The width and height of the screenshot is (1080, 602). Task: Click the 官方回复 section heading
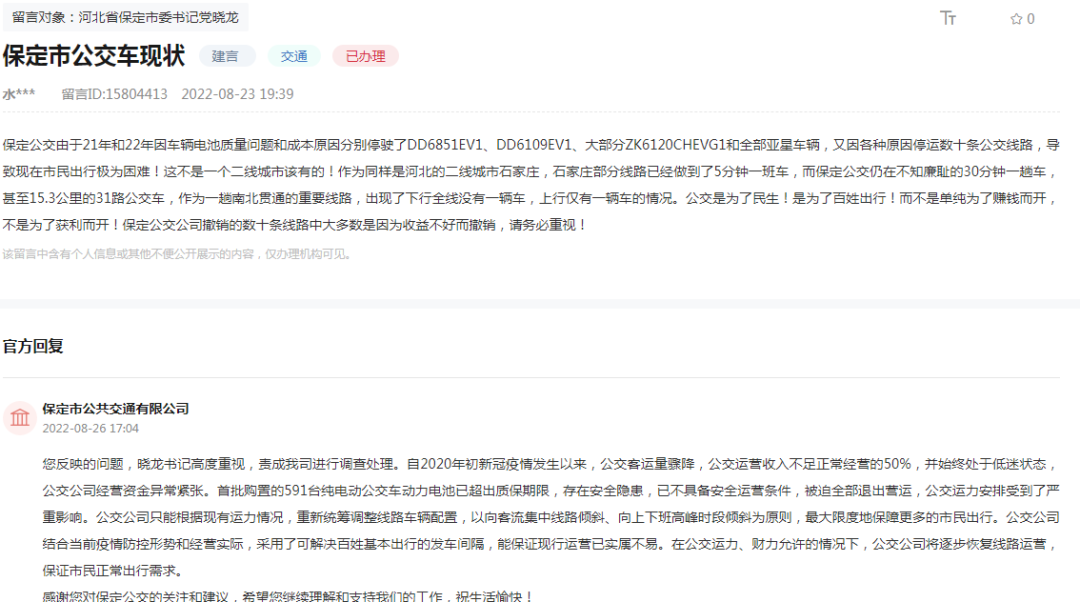pyautogui.click(x=33, y=346)
